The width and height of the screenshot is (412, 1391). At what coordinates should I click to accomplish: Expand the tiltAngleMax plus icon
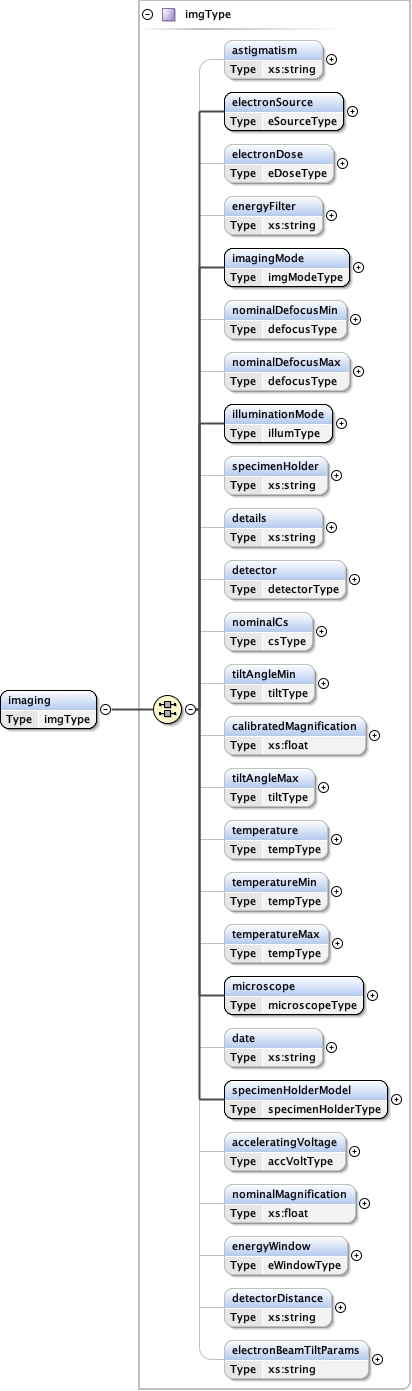click(x=323, y=787)
